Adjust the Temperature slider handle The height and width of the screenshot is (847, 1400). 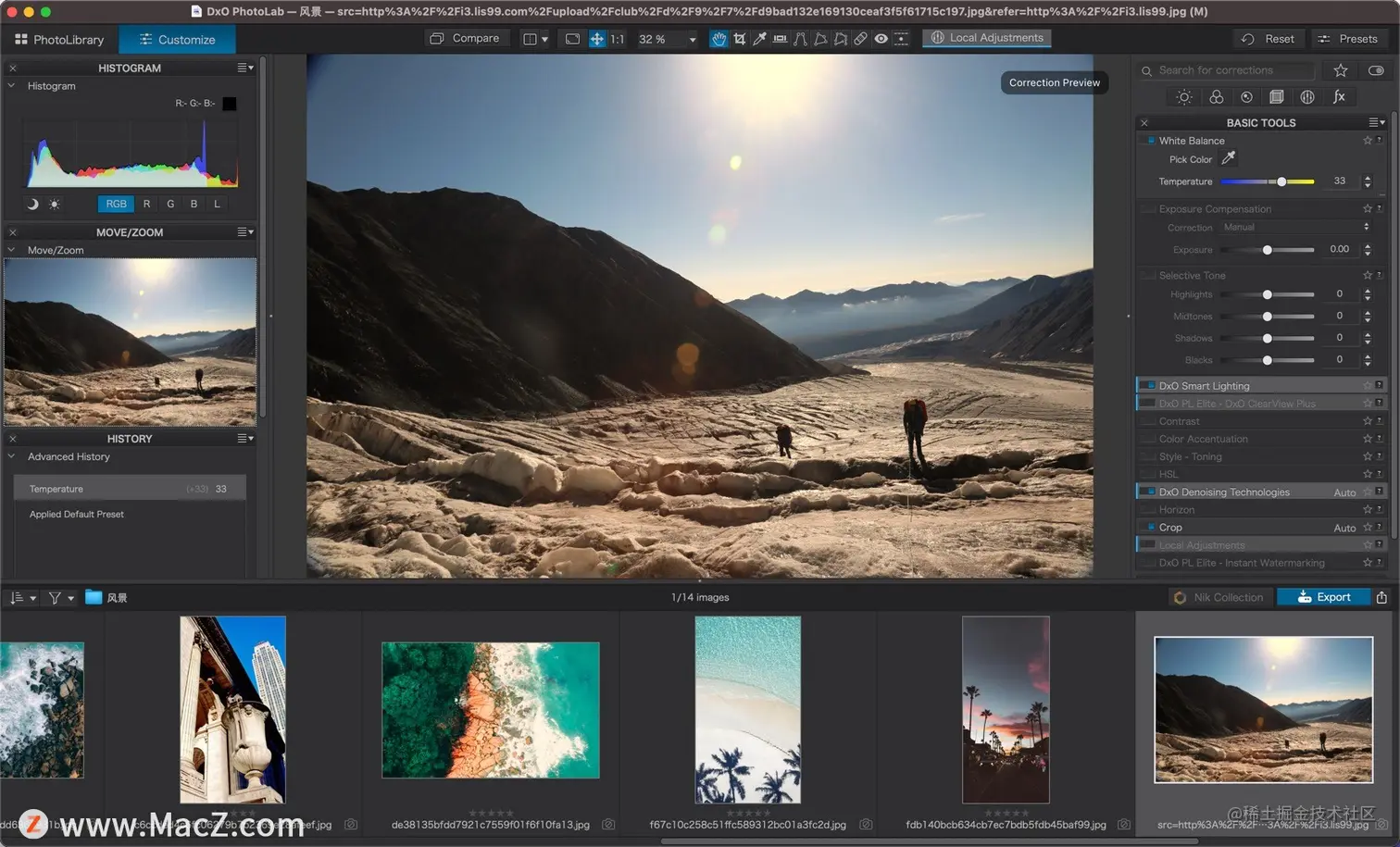point(1281,181)
